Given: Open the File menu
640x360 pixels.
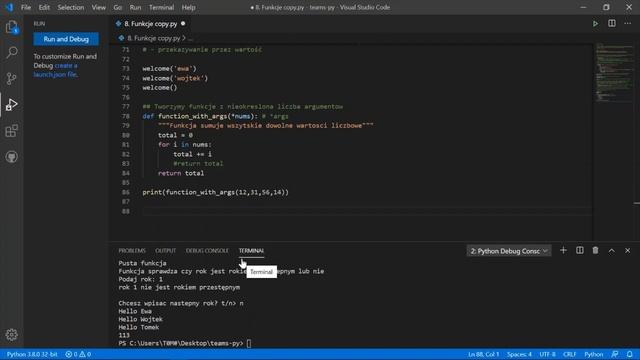Looking at the screenshot, I should coord(26,7).
